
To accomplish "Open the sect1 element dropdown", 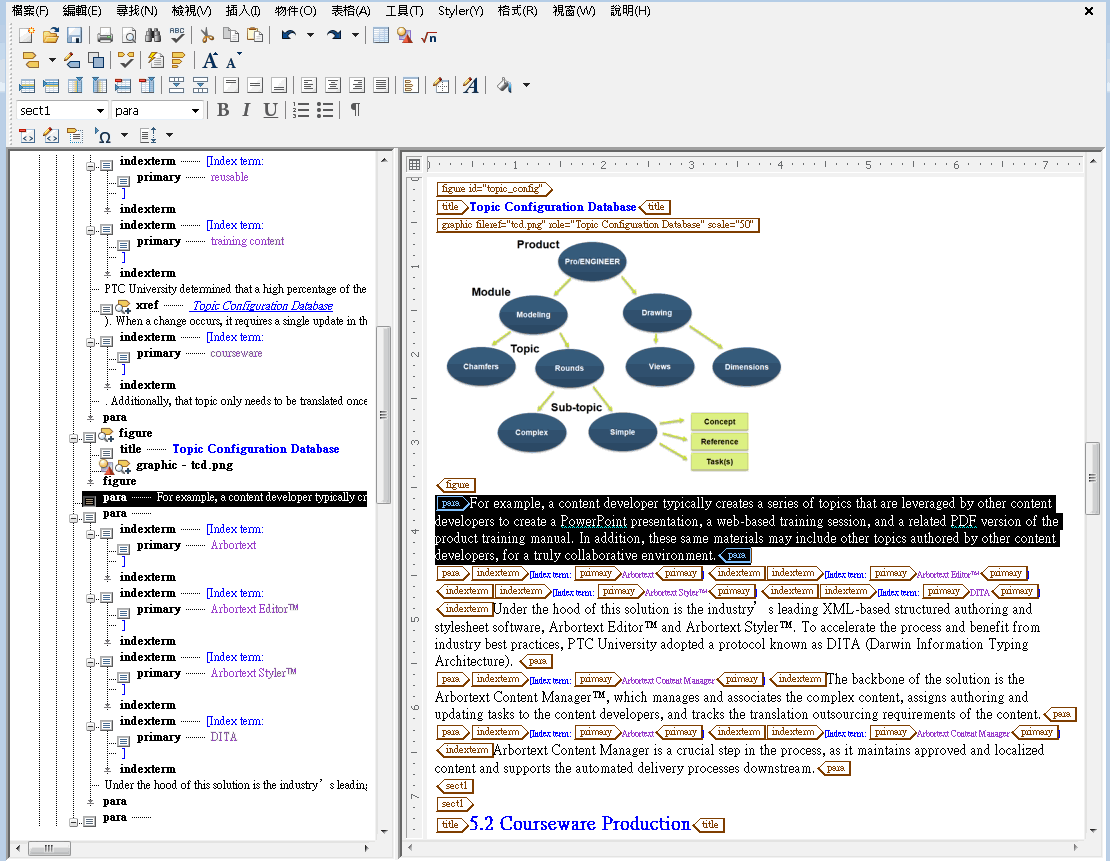I will (100, 110).
